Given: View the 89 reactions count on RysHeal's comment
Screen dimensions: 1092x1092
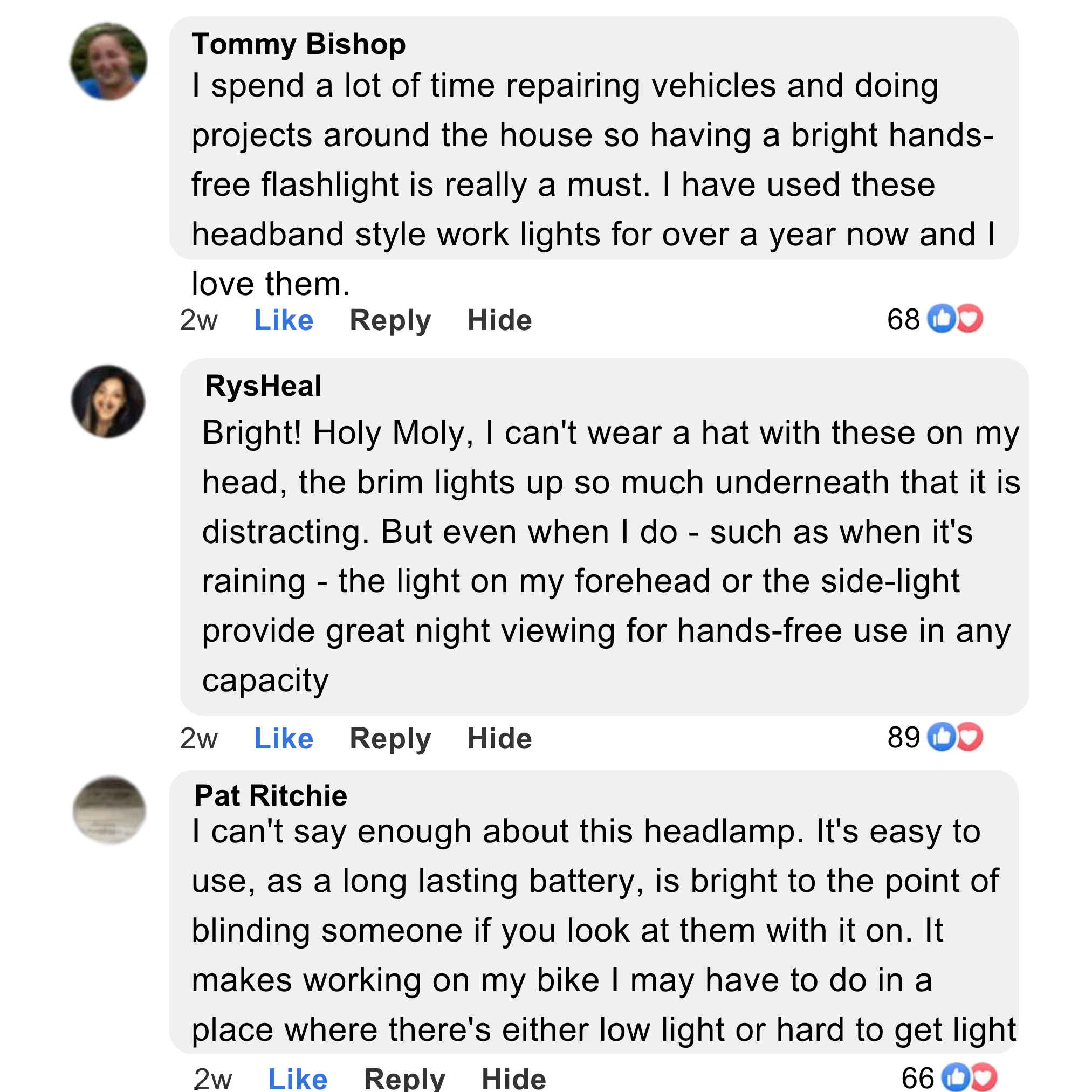Looking at the screenshot, I should coord(903,737).
